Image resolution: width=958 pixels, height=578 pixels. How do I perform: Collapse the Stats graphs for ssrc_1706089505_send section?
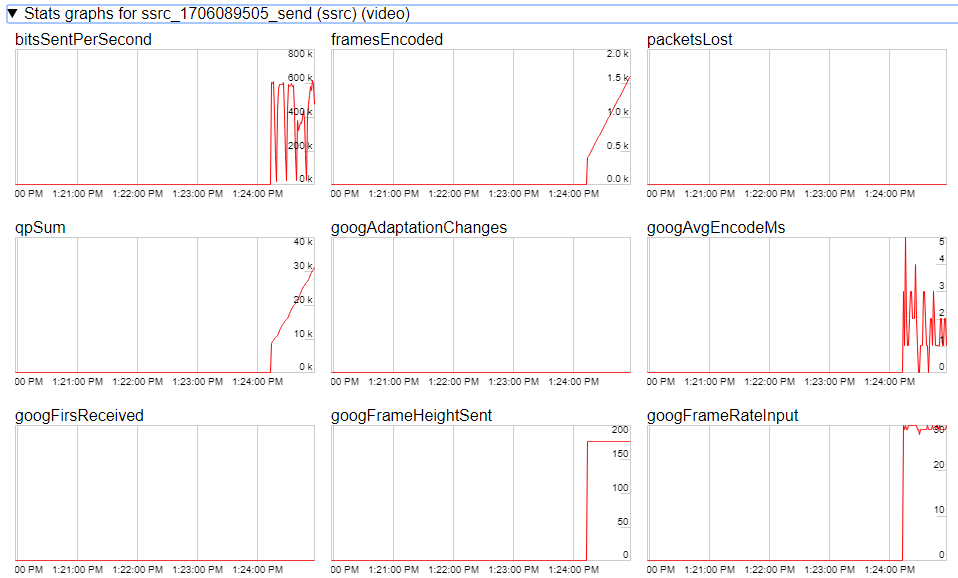13,14
